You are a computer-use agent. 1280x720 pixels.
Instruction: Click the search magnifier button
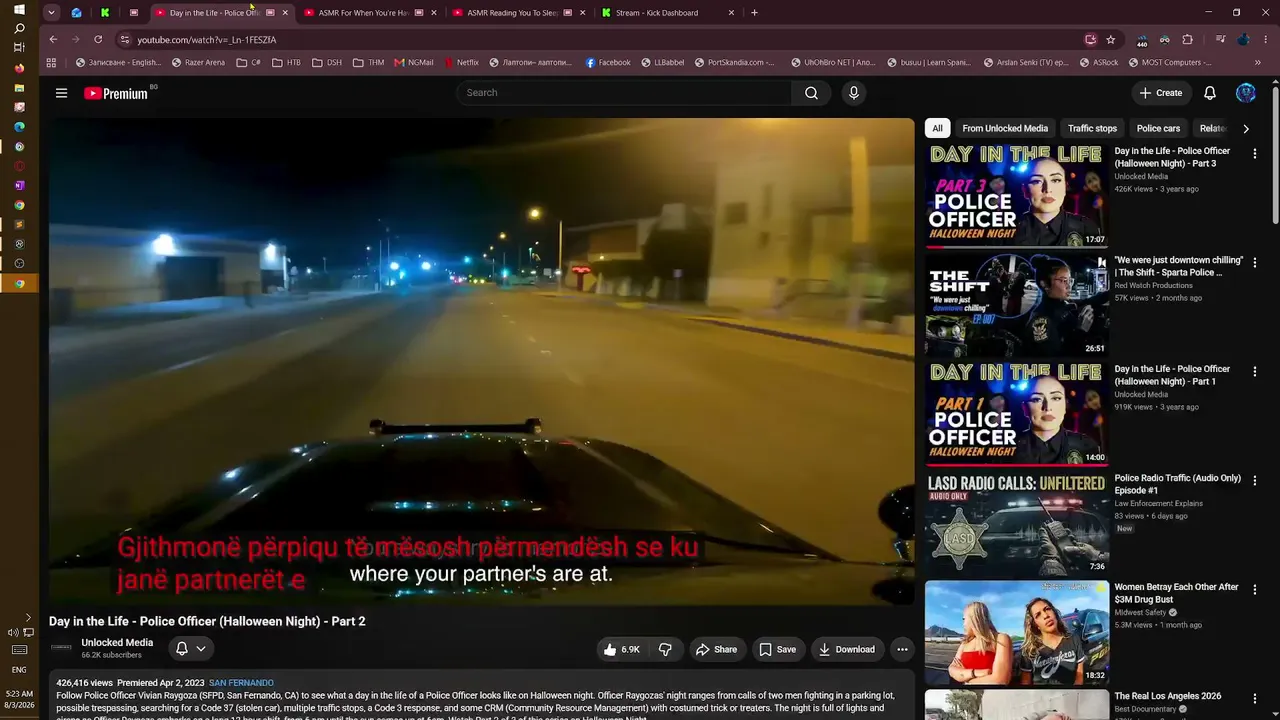(x=811, y=93)
